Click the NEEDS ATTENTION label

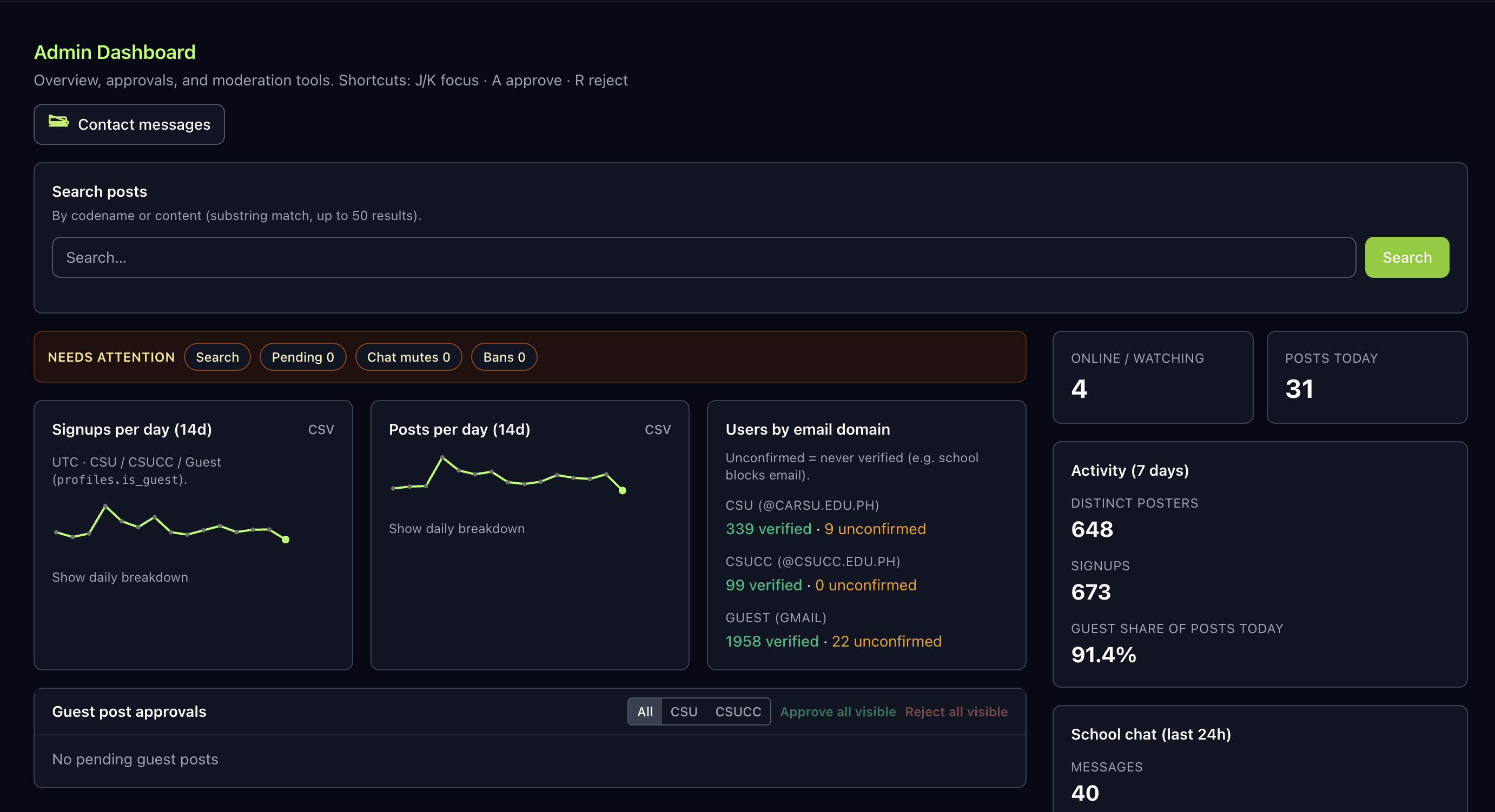[x=111, y=357]
